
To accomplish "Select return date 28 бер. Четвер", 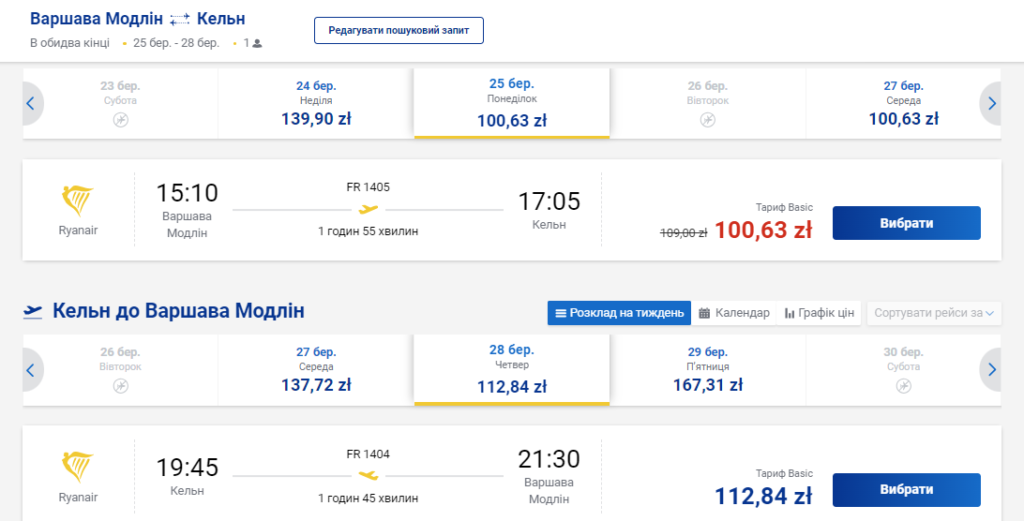I will coord(511,370).
